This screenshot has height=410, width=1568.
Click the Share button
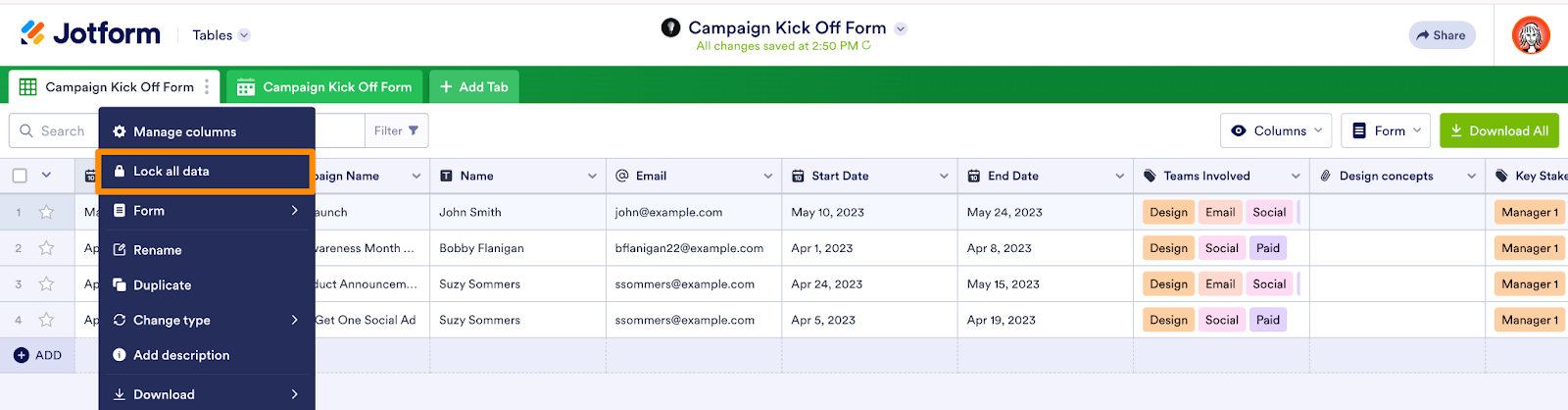pos(1442,35)
